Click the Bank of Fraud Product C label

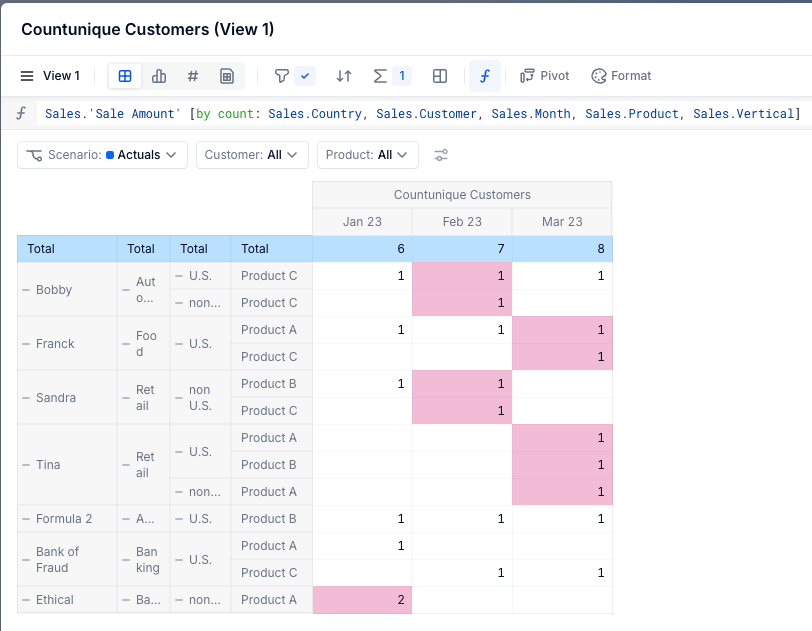269,573
